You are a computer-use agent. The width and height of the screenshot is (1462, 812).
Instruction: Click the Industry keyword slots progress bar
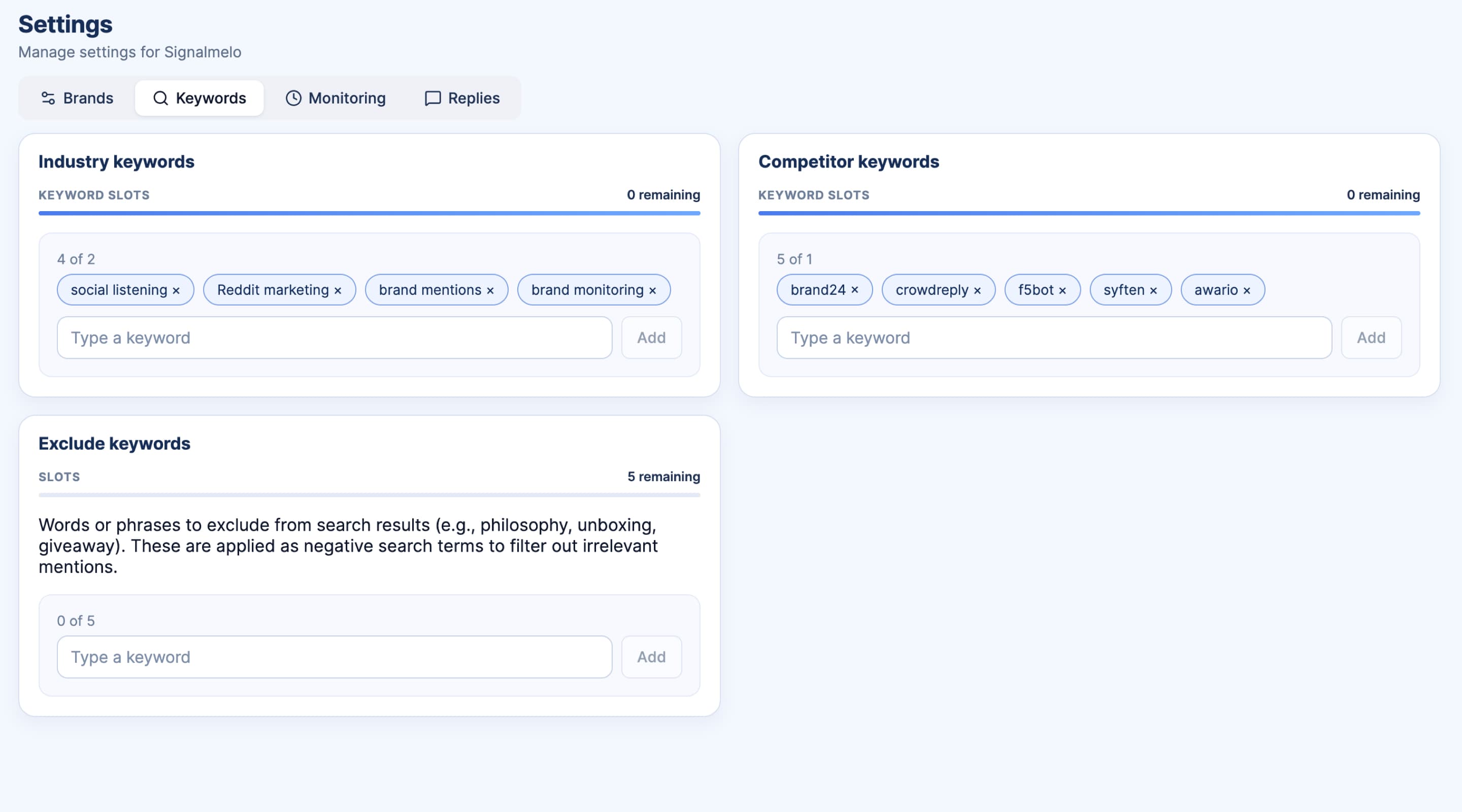(x=370, y=213)
